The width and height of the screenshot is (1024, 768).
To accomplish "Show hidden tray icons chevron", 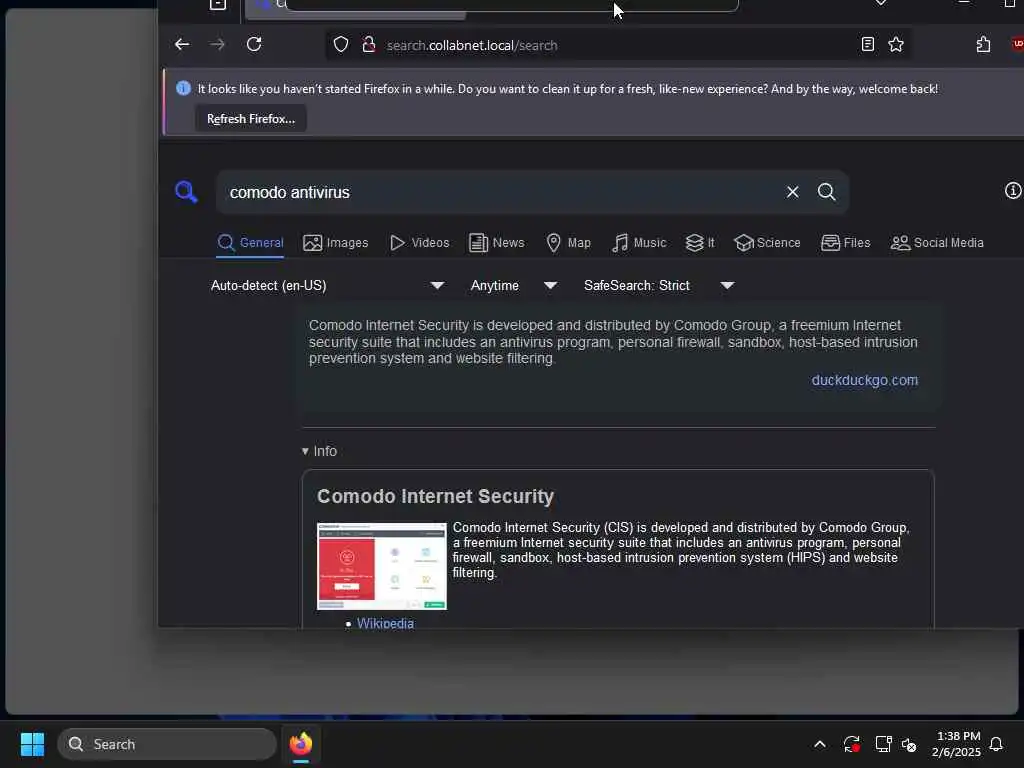I will click(x=820, y=744).
